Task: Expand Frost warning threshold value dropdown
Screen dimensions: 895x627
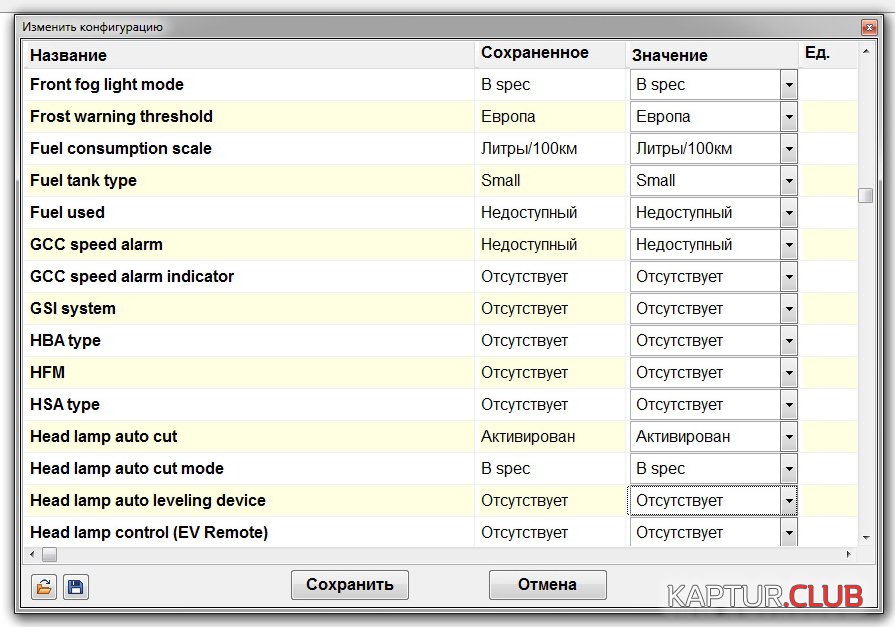Action: tap(788, 117)
